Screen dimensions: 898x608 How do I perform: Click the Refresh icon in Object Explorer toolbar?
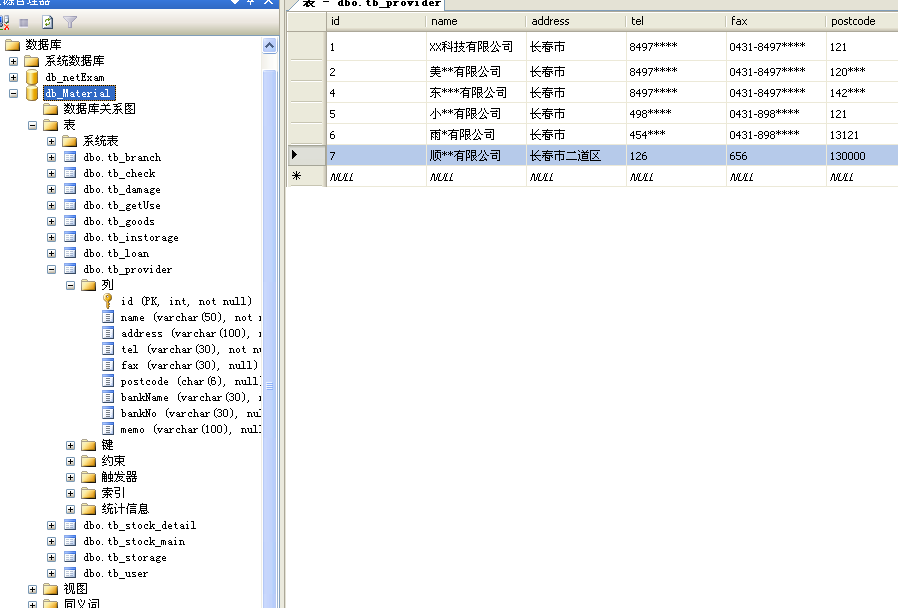(47, 23)
